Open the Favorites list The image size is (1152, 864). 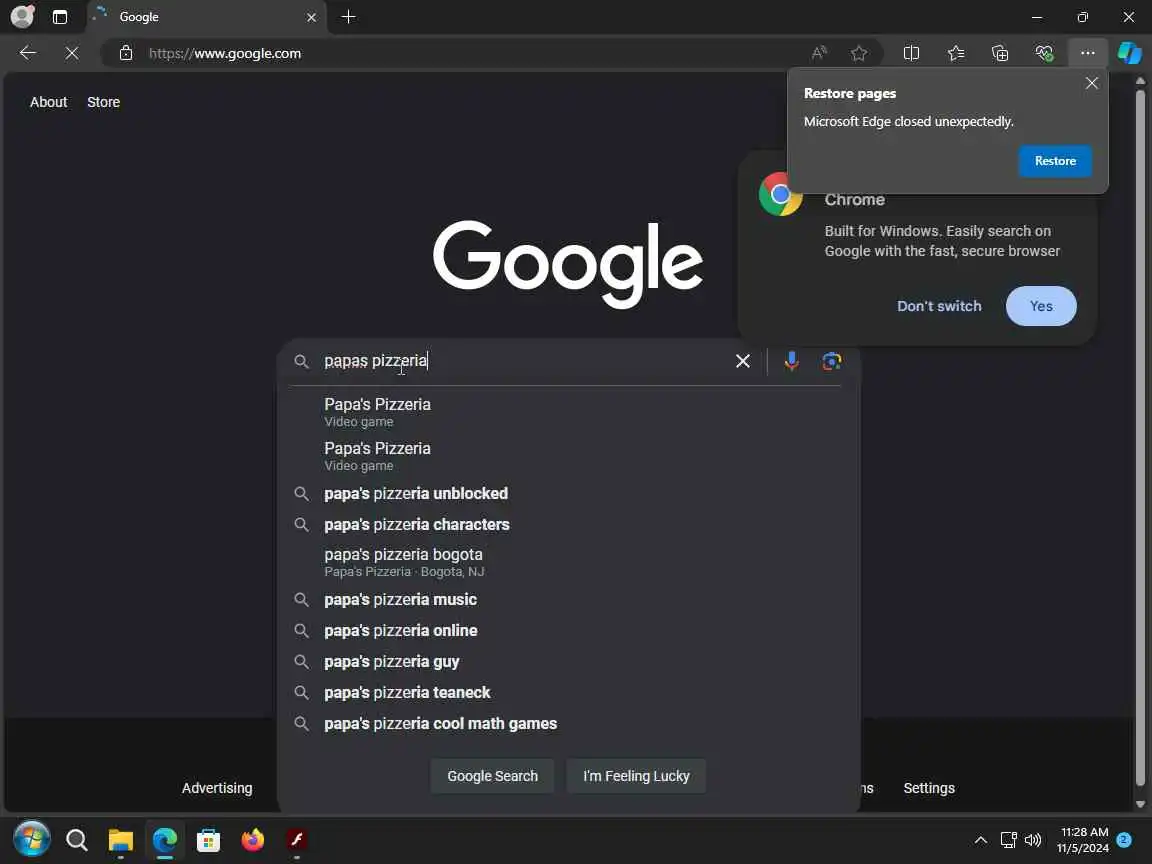956,53
